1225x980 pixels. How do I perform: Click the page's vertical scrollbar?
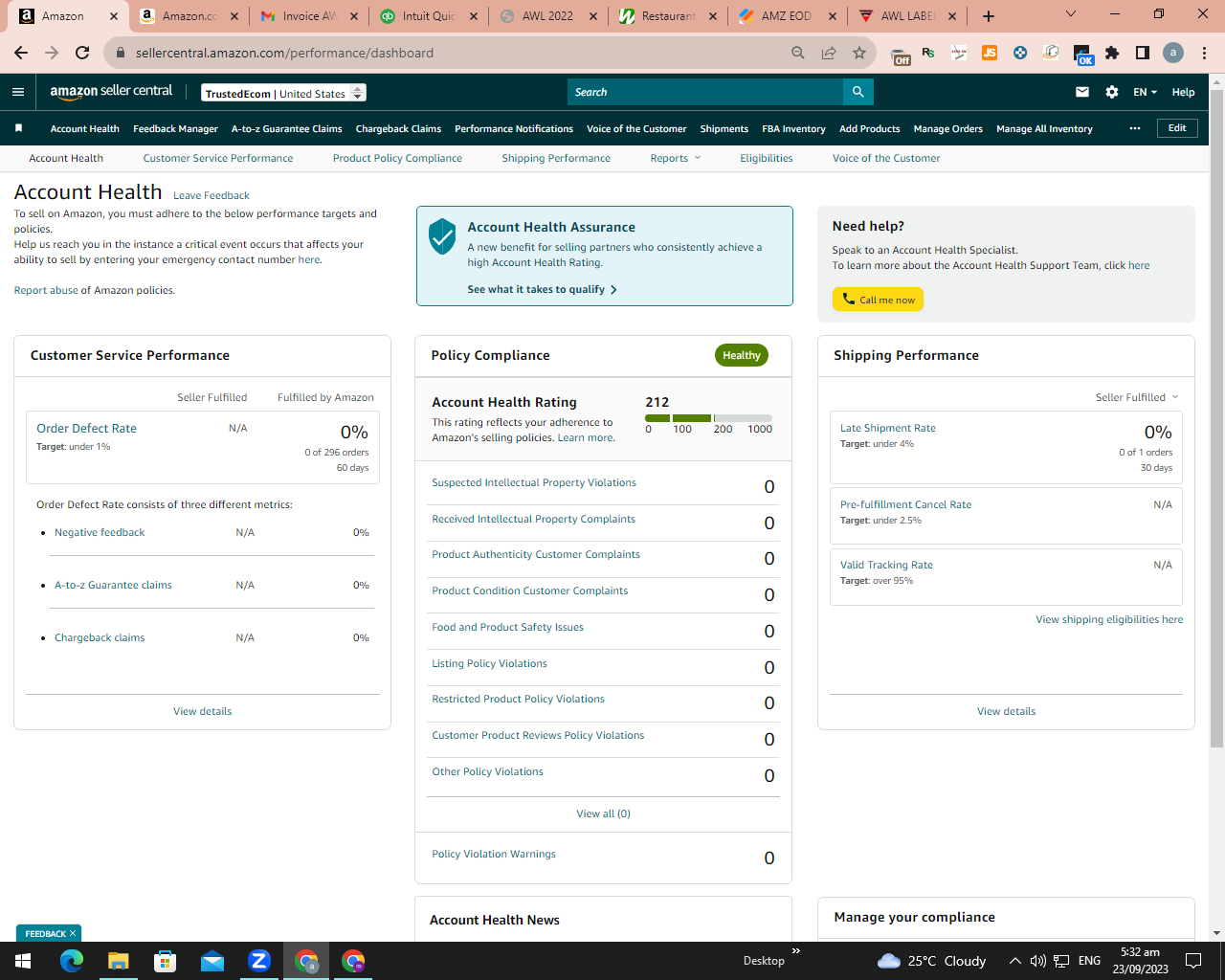pos(1216,418)
